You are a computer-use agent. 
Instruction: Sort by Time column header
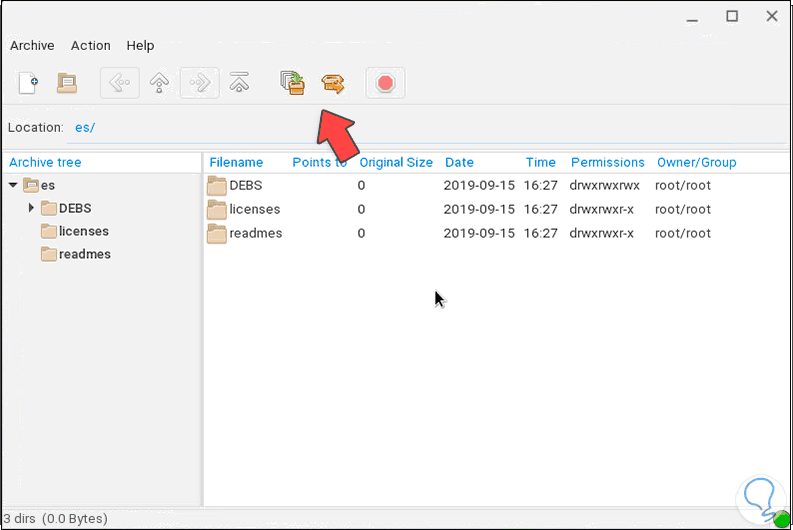pos(541,162)
